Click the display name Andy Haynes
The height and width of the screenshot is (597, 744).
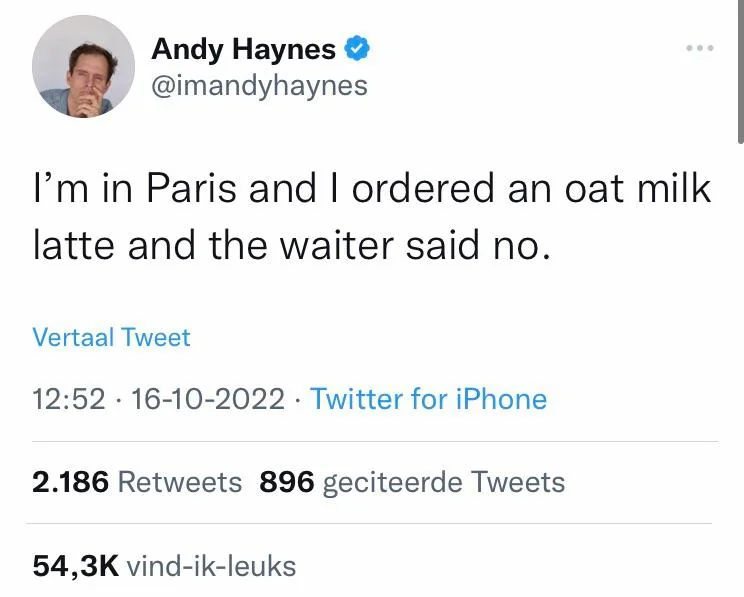[x=243, y=48]
